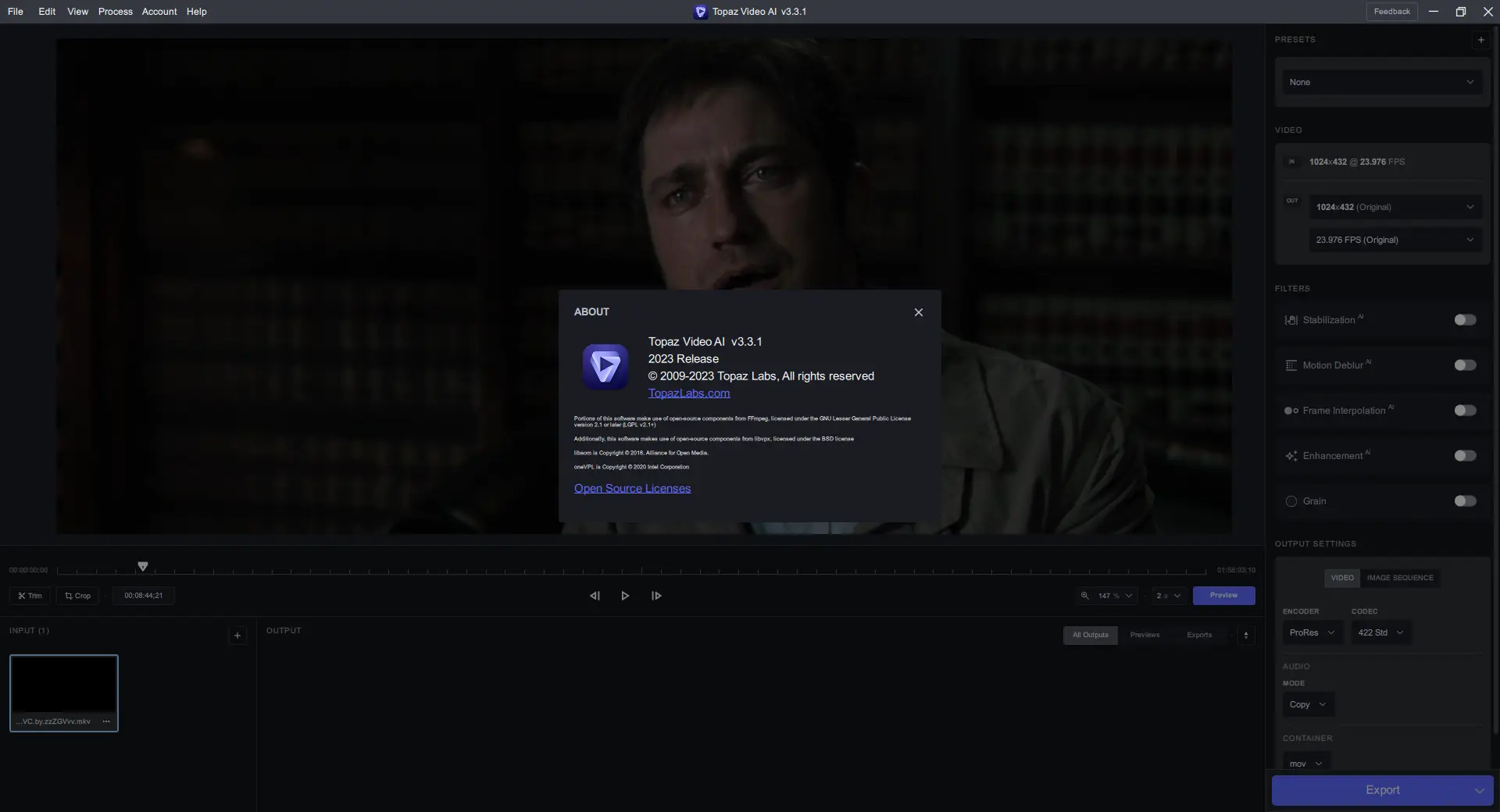The image size is (1500, 812).
Task: Show the Previews outputs tab
Action: coord(1145,636)
